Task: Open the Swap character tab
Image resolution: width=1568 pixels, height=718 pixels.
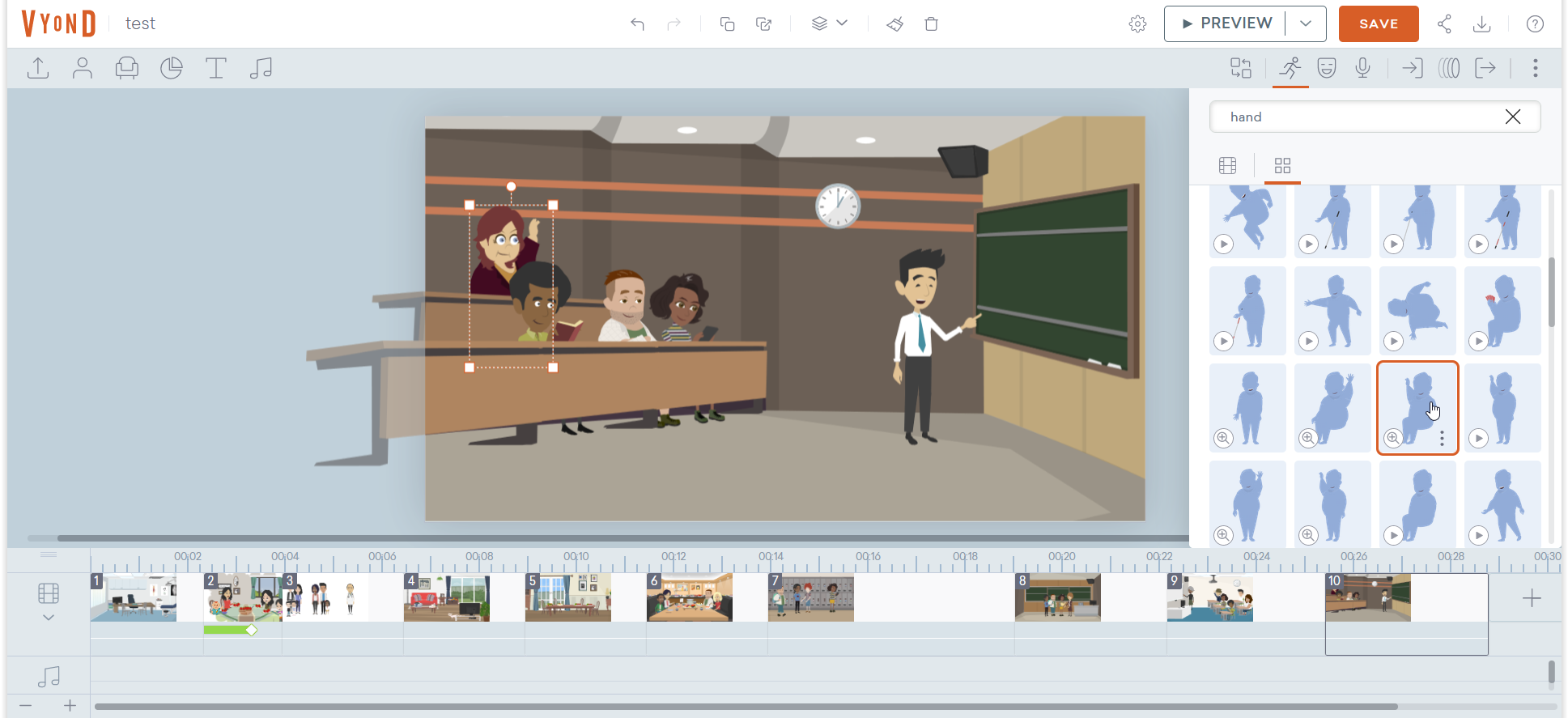Action: [1240, 68]
